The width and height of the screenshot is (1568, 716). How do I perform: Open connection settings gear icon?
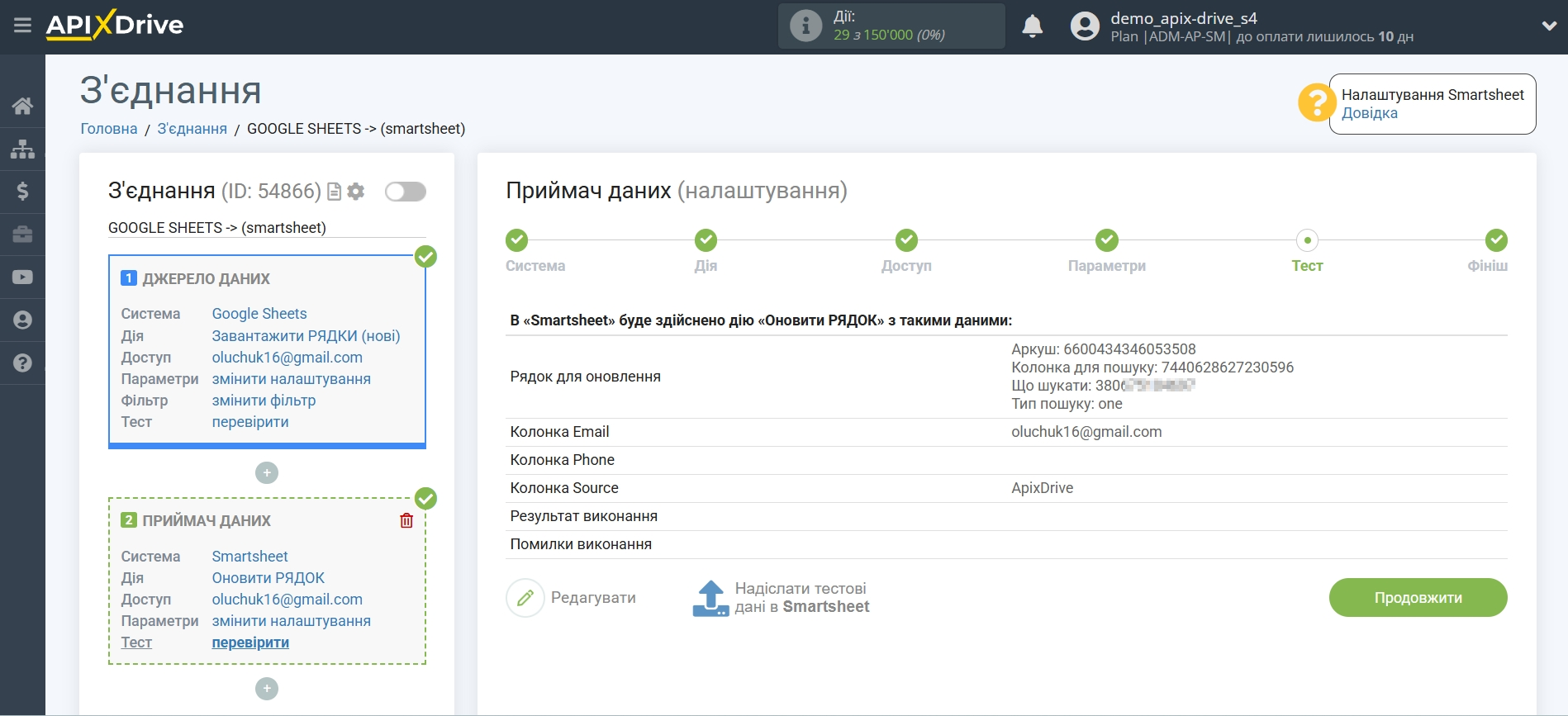(x=356, y=192)
